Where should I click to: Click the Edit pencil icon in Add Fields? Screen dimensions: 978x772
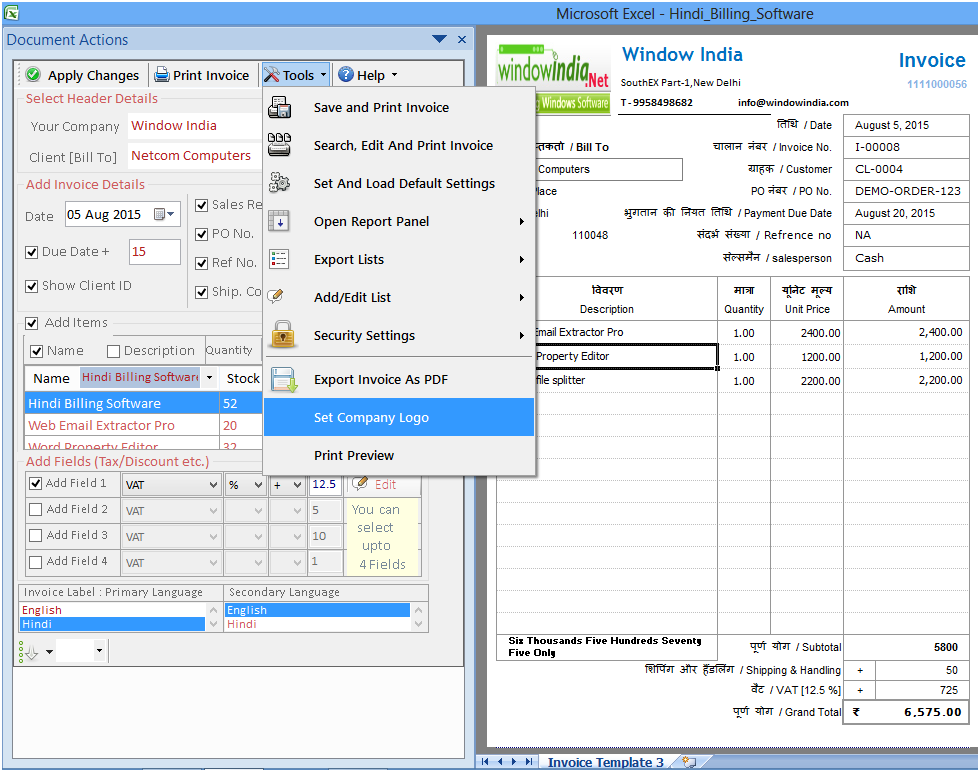point(359,484)
